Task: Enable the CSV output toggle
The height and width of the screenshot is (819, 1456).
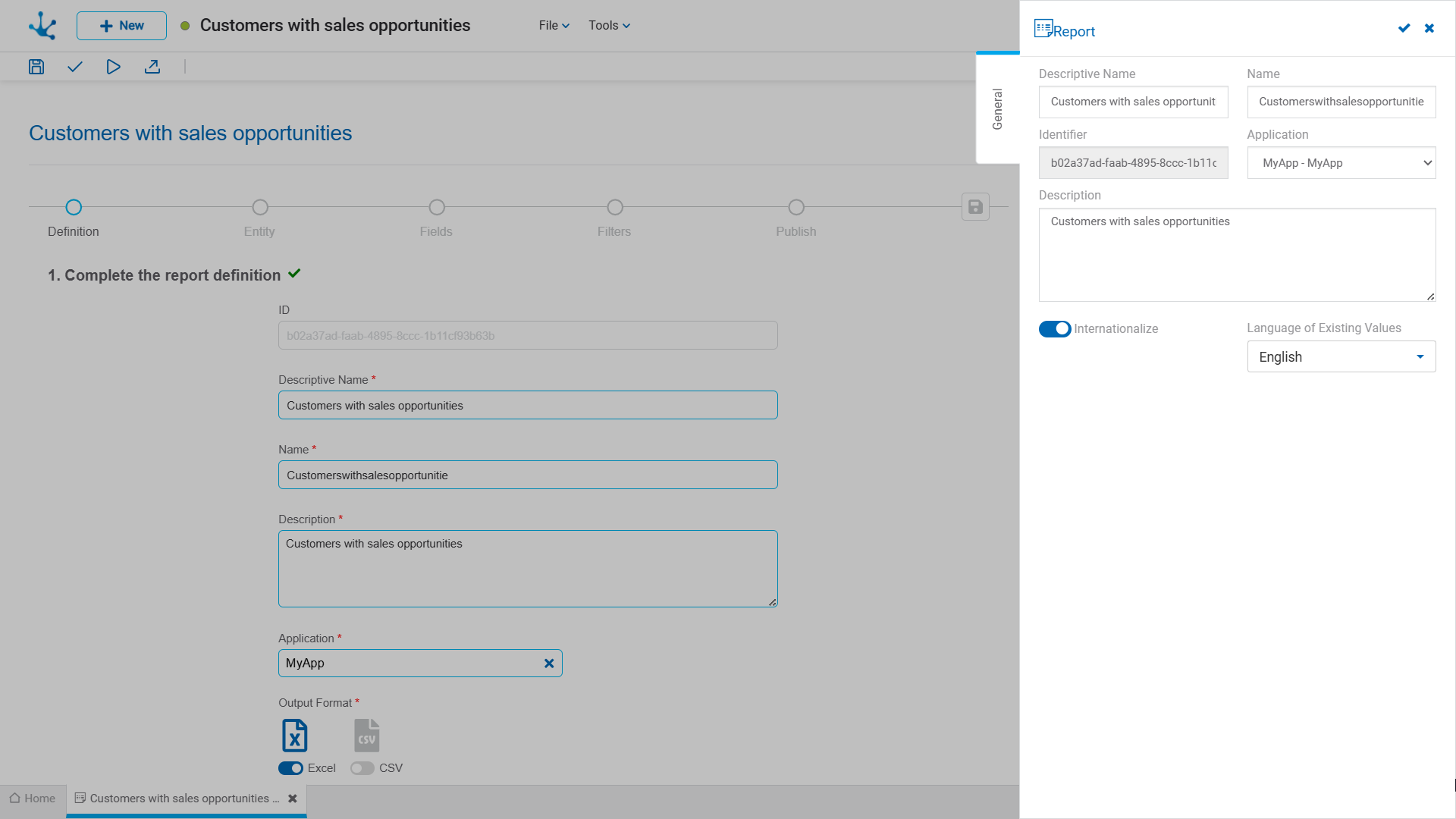Action: [x=362, y=768]
